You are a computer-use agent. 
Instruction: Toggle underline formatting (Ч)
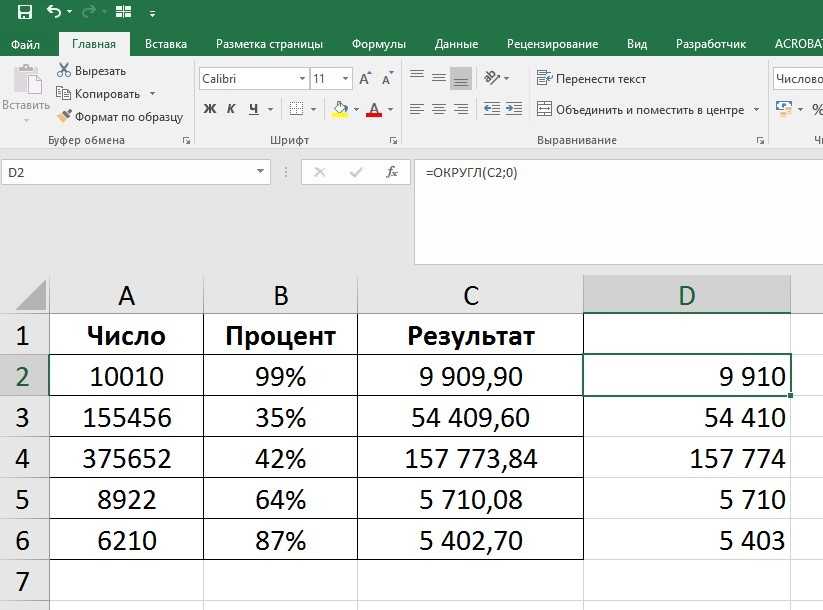pyautogui.click(x=254, y=109)
